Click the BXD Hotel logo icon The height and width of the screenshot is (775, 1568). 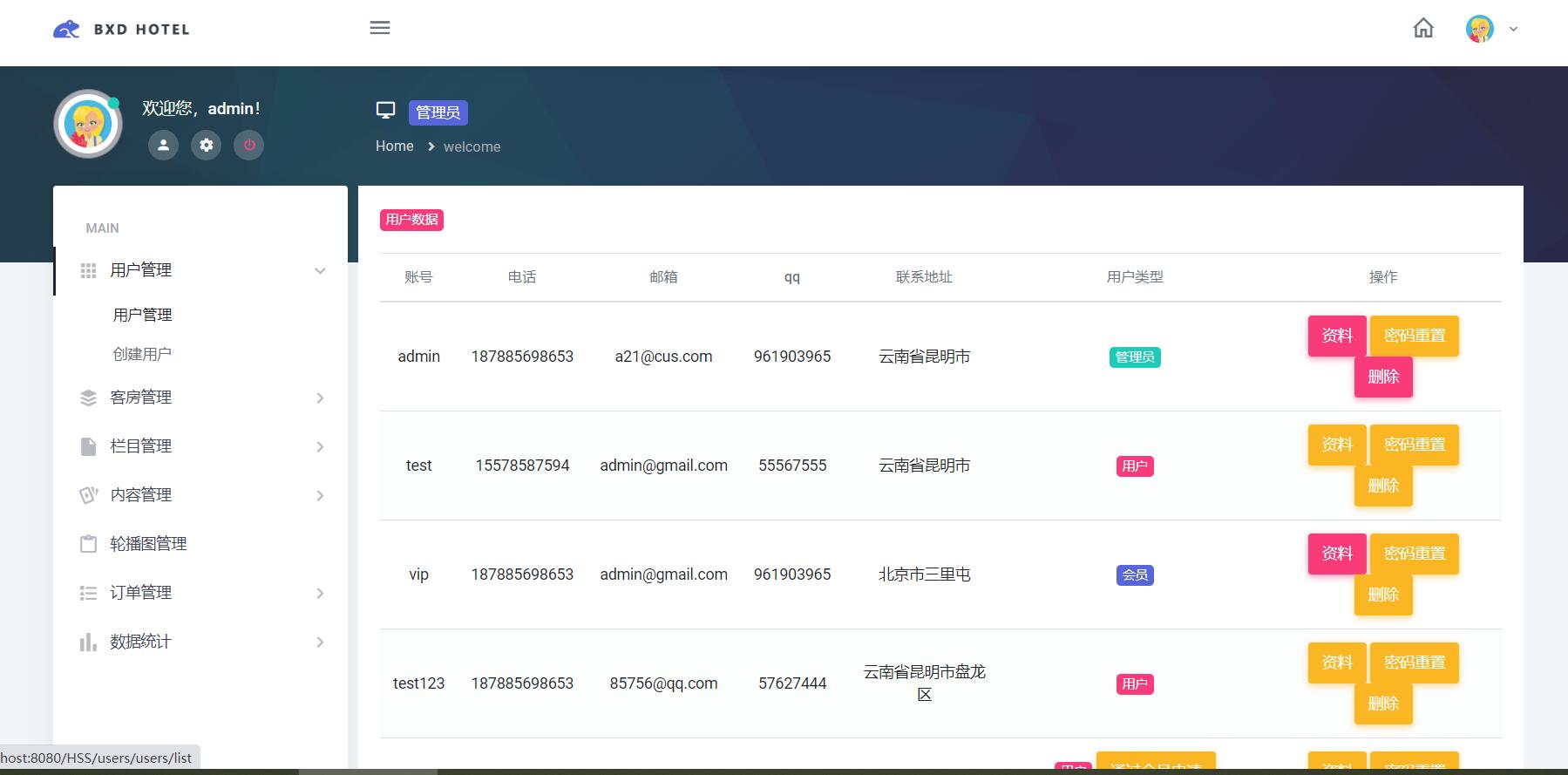pos(66,30)
